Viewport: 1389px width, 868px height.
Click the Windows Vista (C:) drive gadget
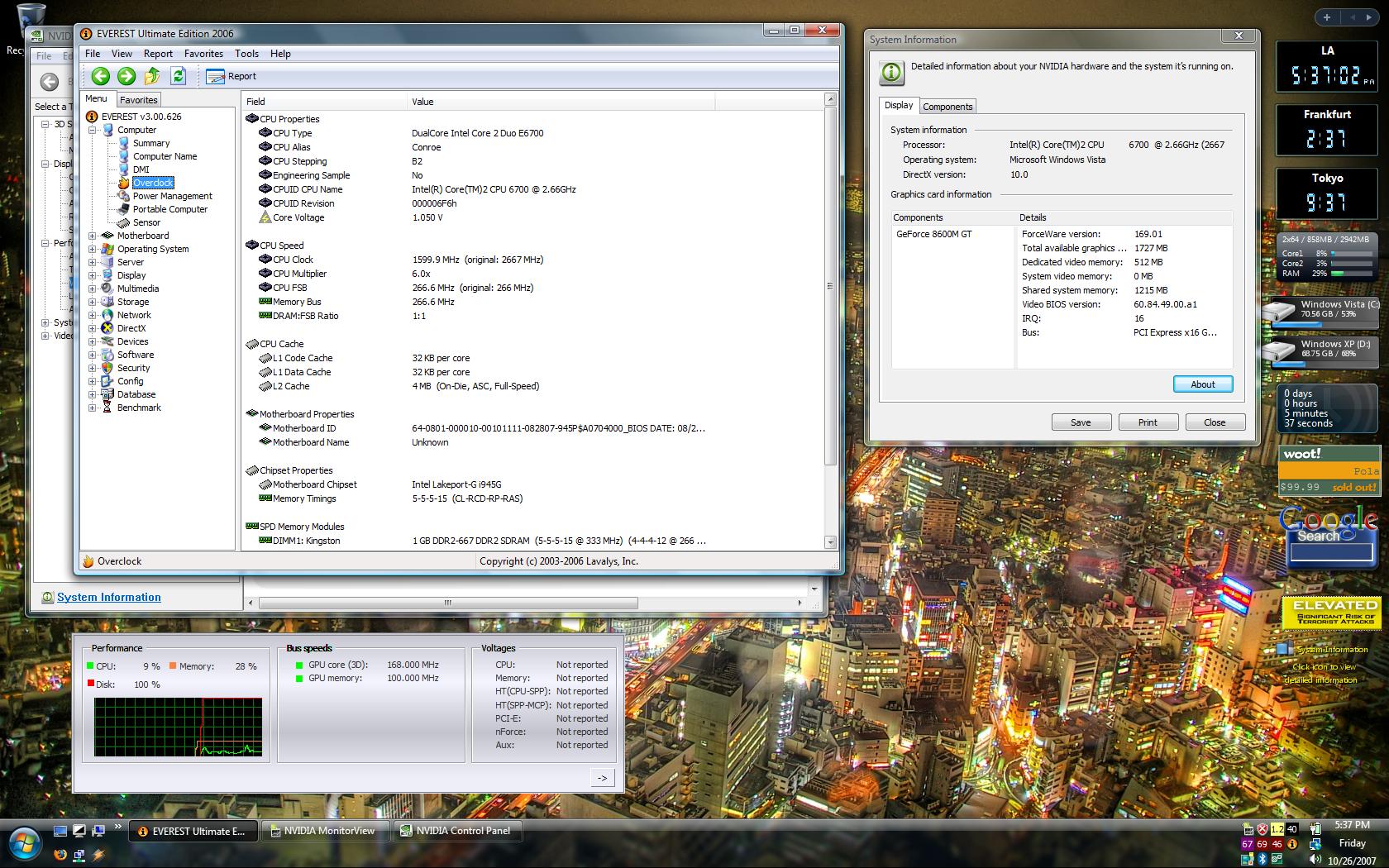[x=1321, y=312]
